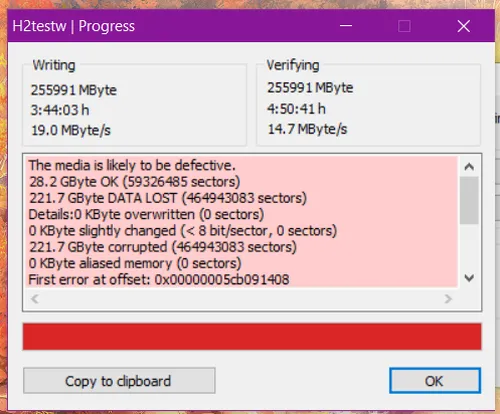Click the 'media is likely to be defective' line
Image resolution: width=500 pixels, height=414 pixels.
[x=132, y=165]
